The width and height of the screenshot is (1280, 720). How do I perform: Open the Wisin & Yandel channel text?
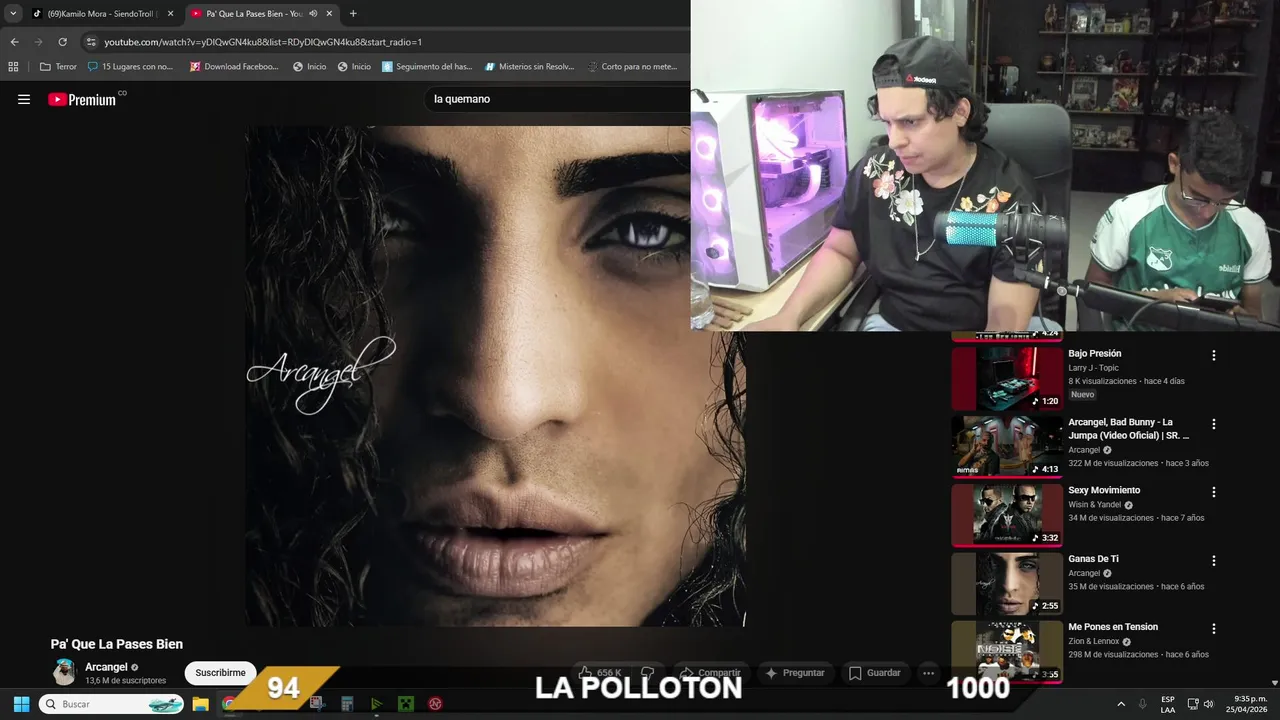pyautogui.click(x=1094, y=505)
